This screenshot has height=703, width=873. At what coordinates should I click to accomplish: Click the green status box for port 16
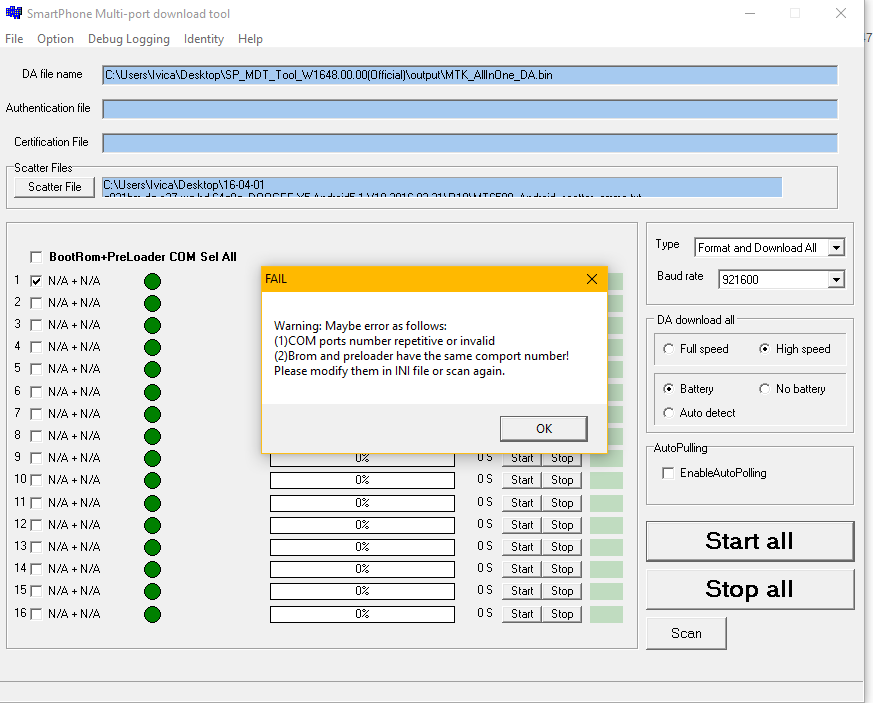point(606,614)
